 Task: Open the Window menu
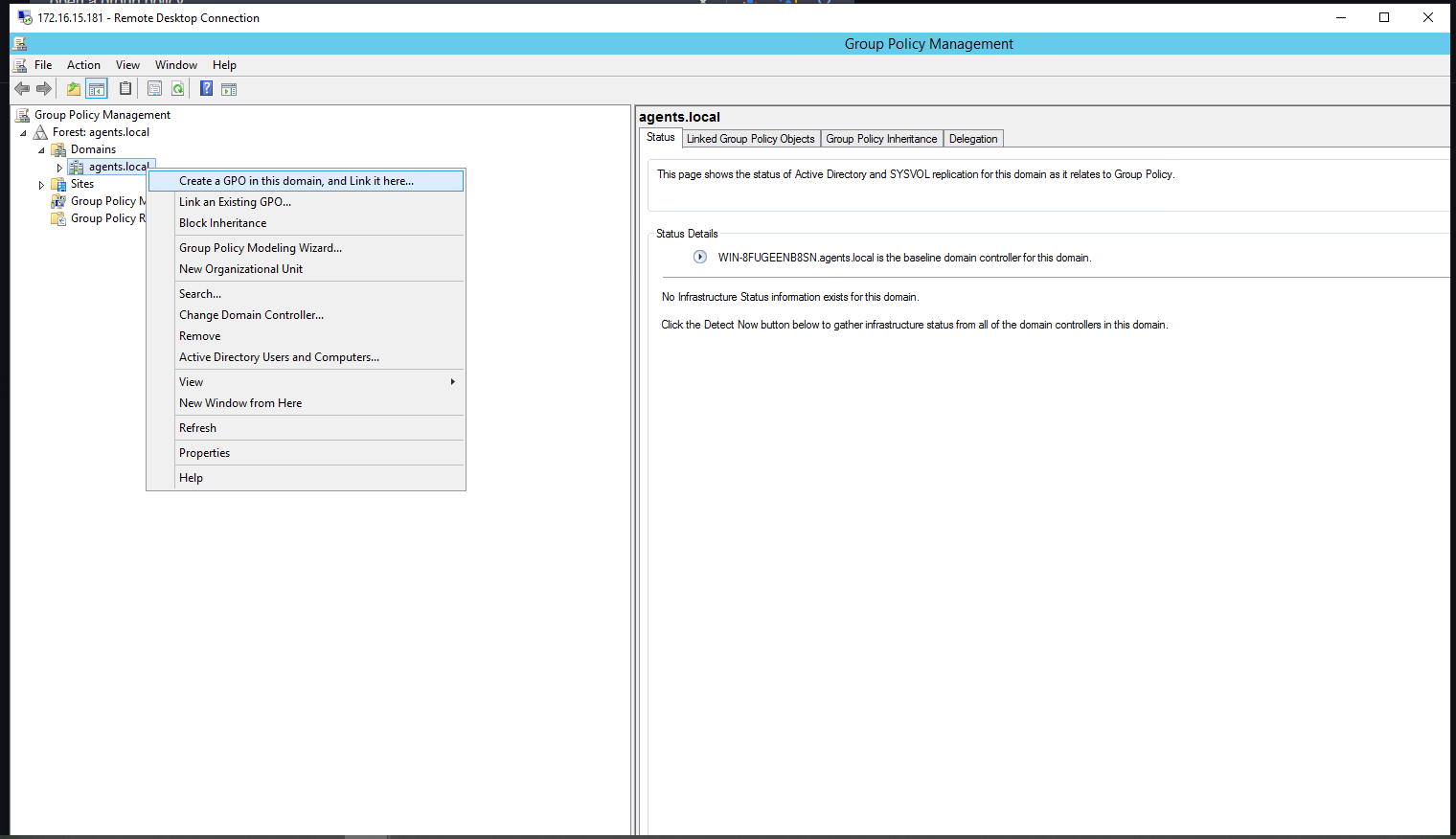click(176, 65)
